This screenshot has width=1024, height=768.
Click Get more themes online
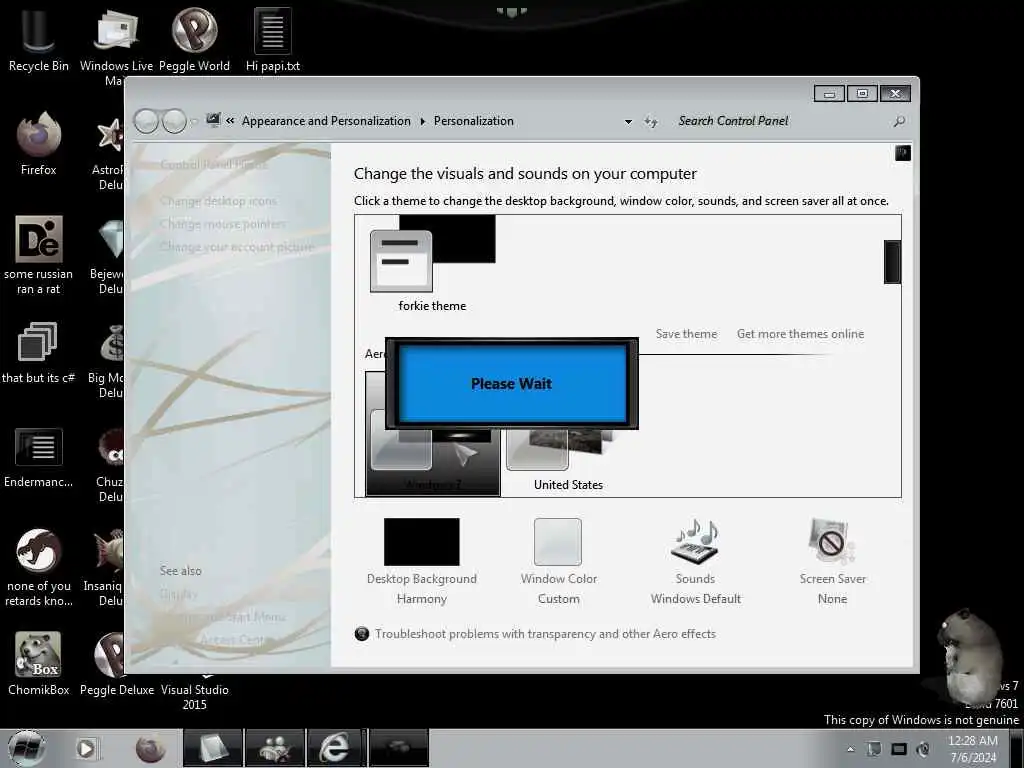click(800, 334)
